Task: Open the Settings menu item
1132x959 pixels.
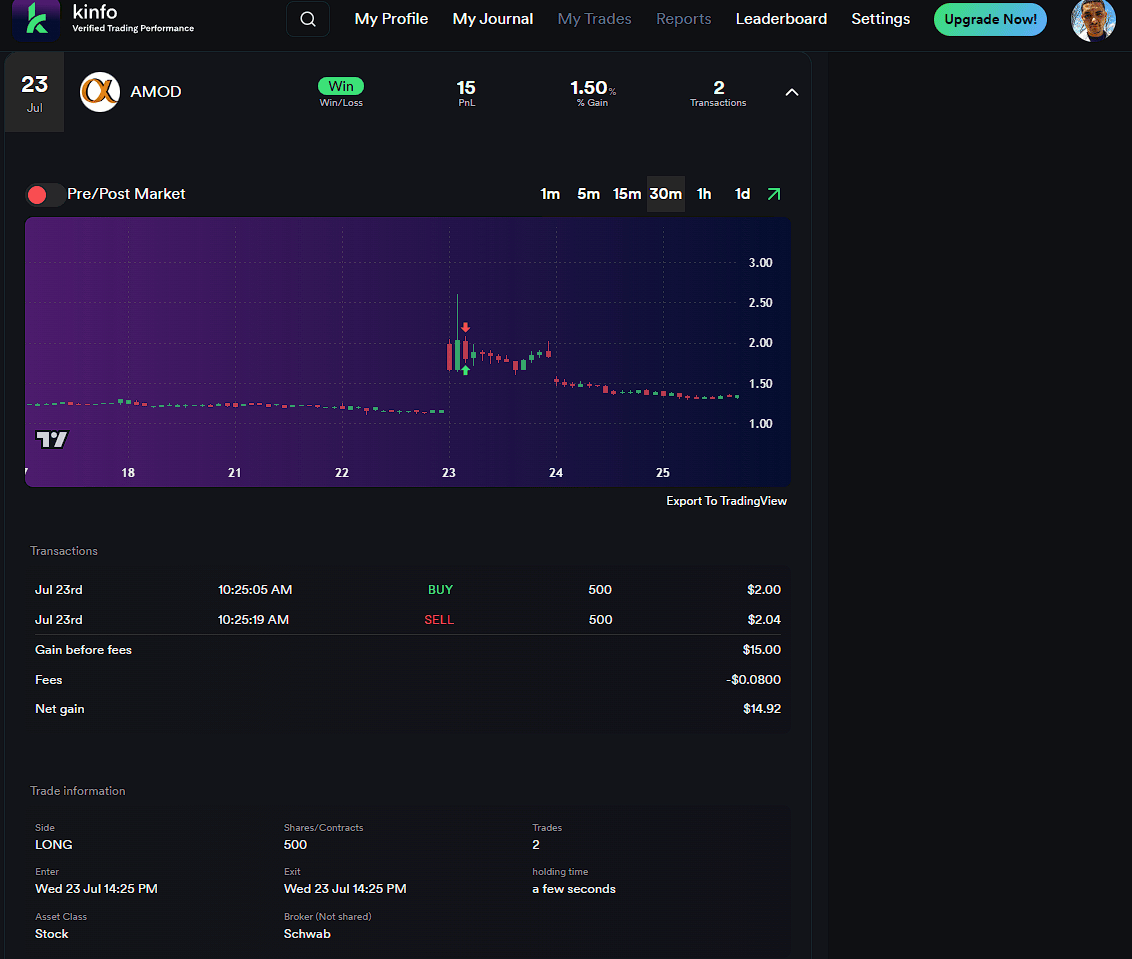Action: (880, 19)
